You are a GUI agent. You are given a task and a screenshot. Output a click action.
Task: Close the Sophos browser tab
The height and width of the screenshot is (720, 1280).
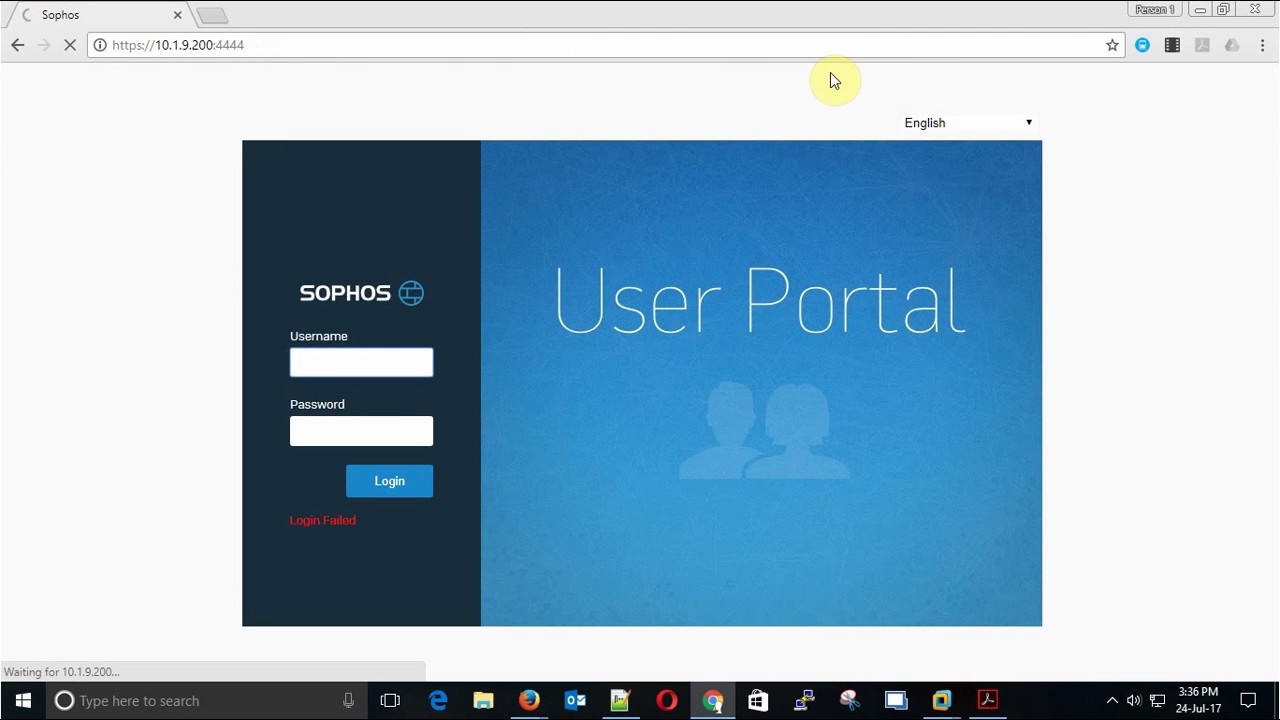point(178,15)
